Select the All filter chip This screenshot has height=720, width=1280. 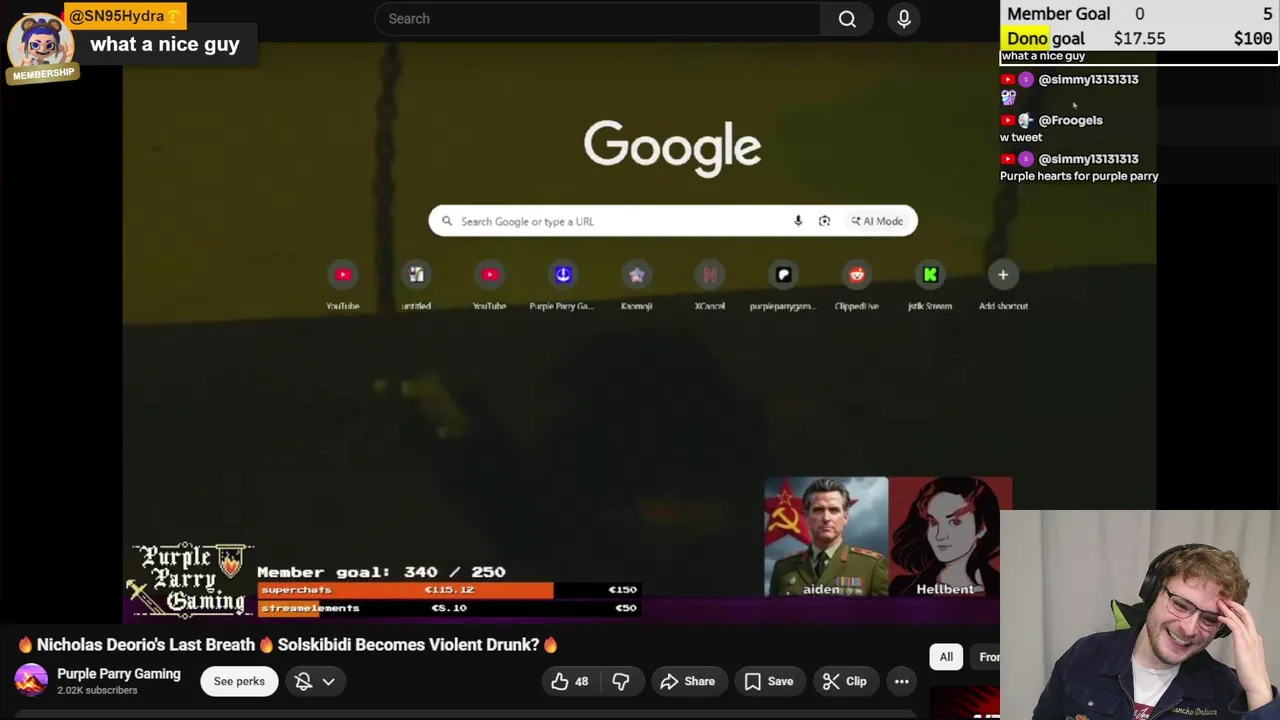pos(946,657)
